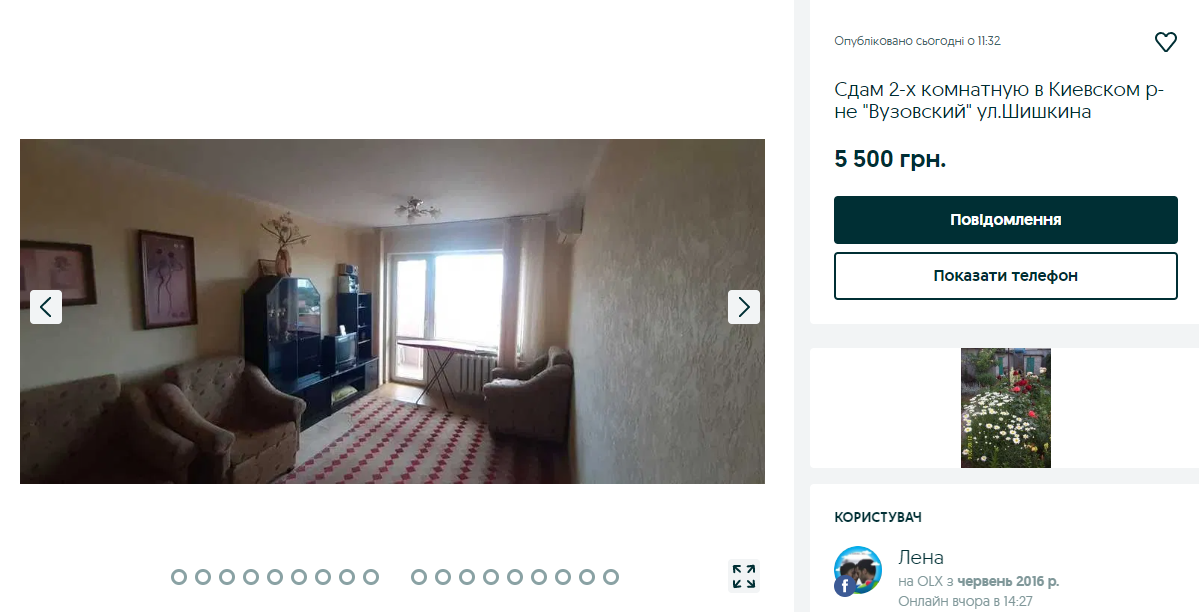Open the flower garden ad thumbnail
This screenshot has height=612, width=1199.
coord(1006,408)
